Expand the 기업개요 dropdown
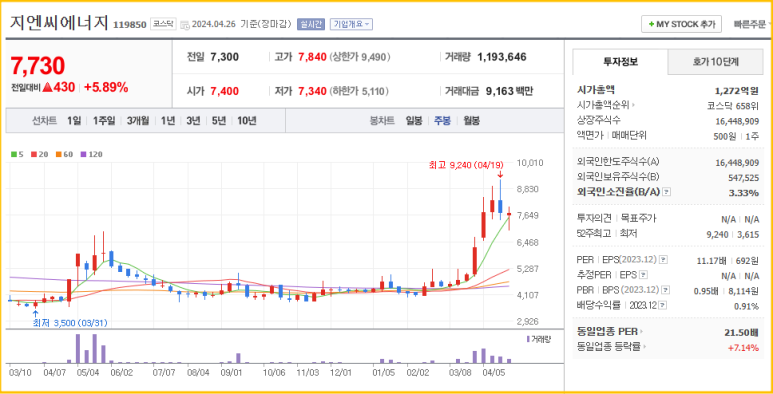 [x=351, y=24]
